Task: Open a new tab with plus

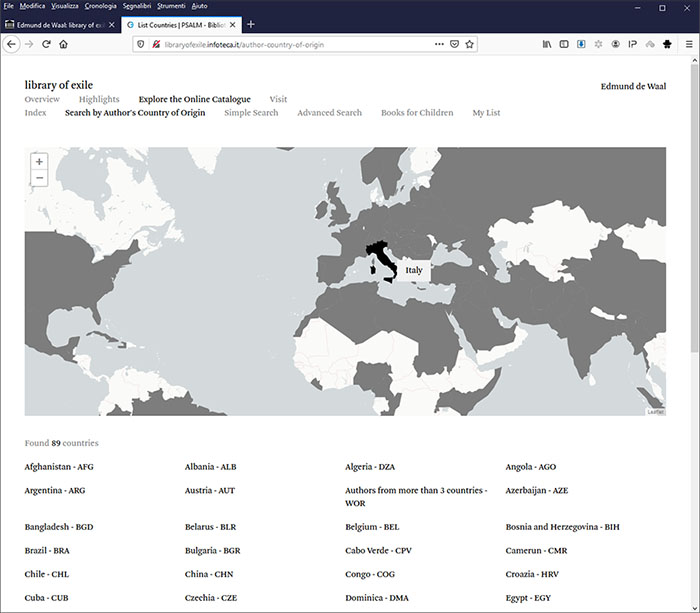Action: [x=250, y=25]
